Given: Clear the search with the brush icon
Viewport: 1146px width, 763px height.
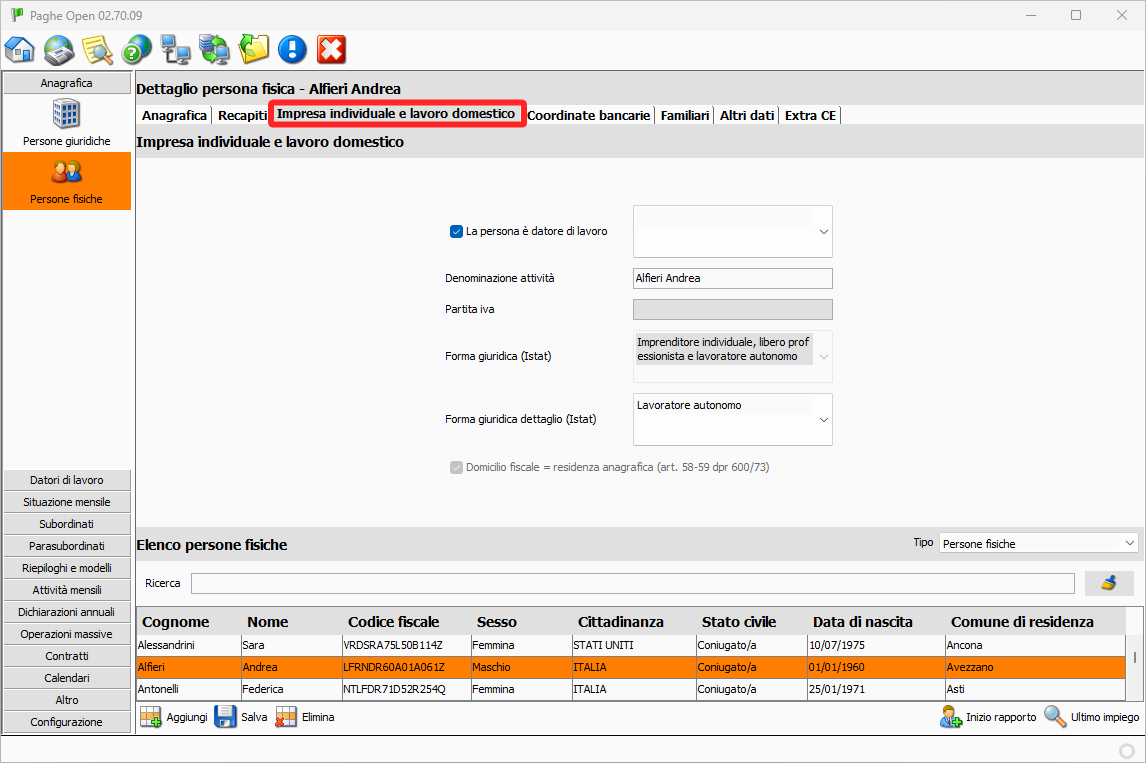Looking at the screenshot, I should 1108,583.
